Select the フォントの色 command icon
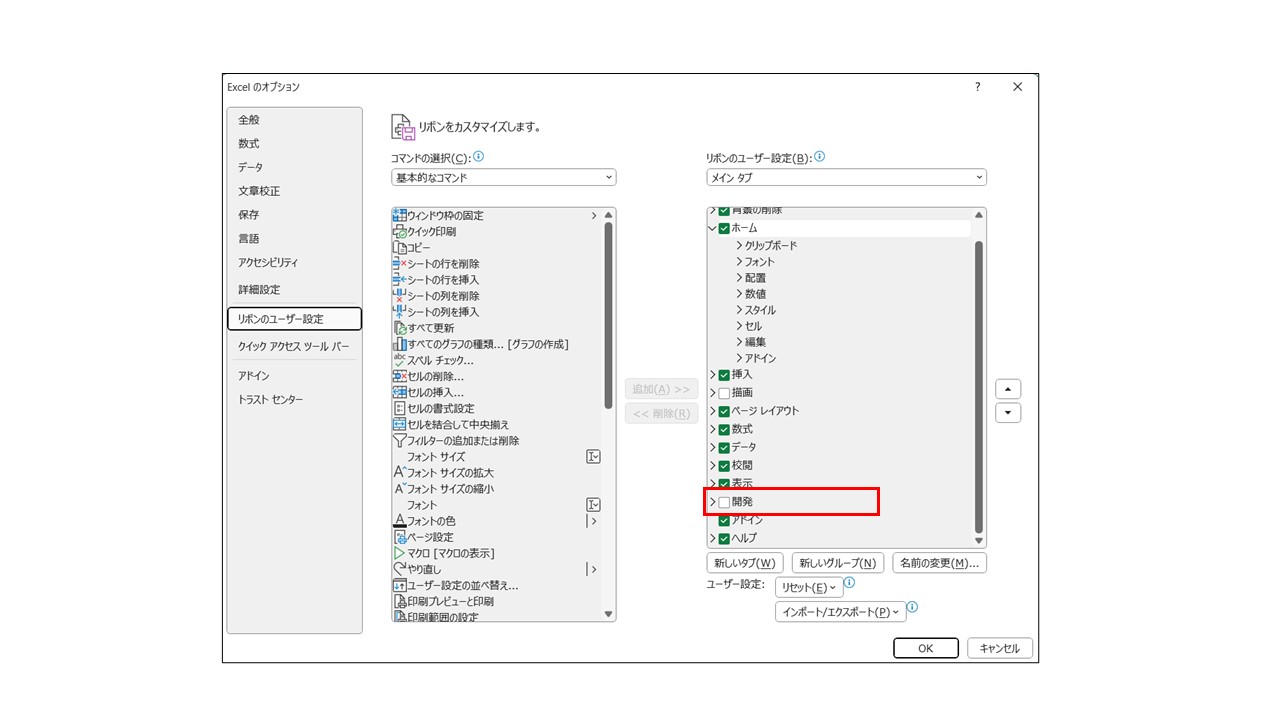The height and width of the screenshot is (720, 1280). click(399, 521)
